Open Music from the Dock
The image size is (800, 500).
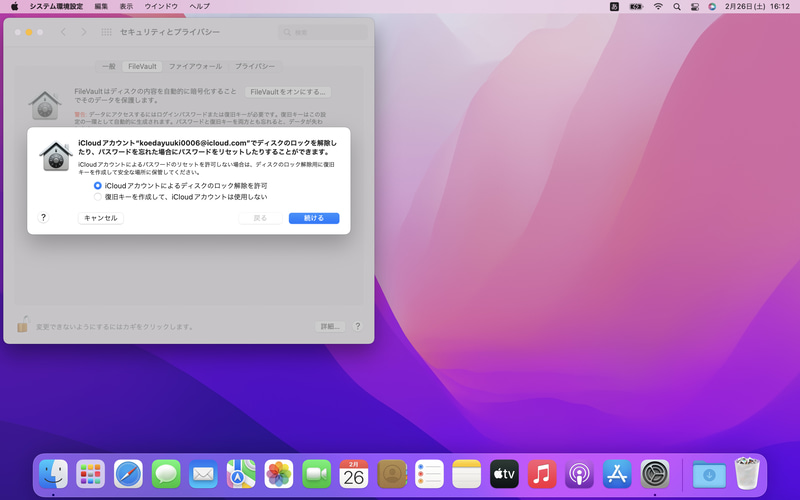click(x=542, y=474)
